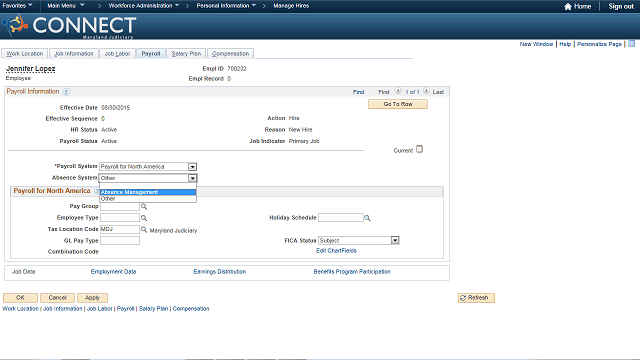This screenshot has height=360, width=640.
Task: Click the page layout icon beside Personalize Page
Action: coord(631,44)
